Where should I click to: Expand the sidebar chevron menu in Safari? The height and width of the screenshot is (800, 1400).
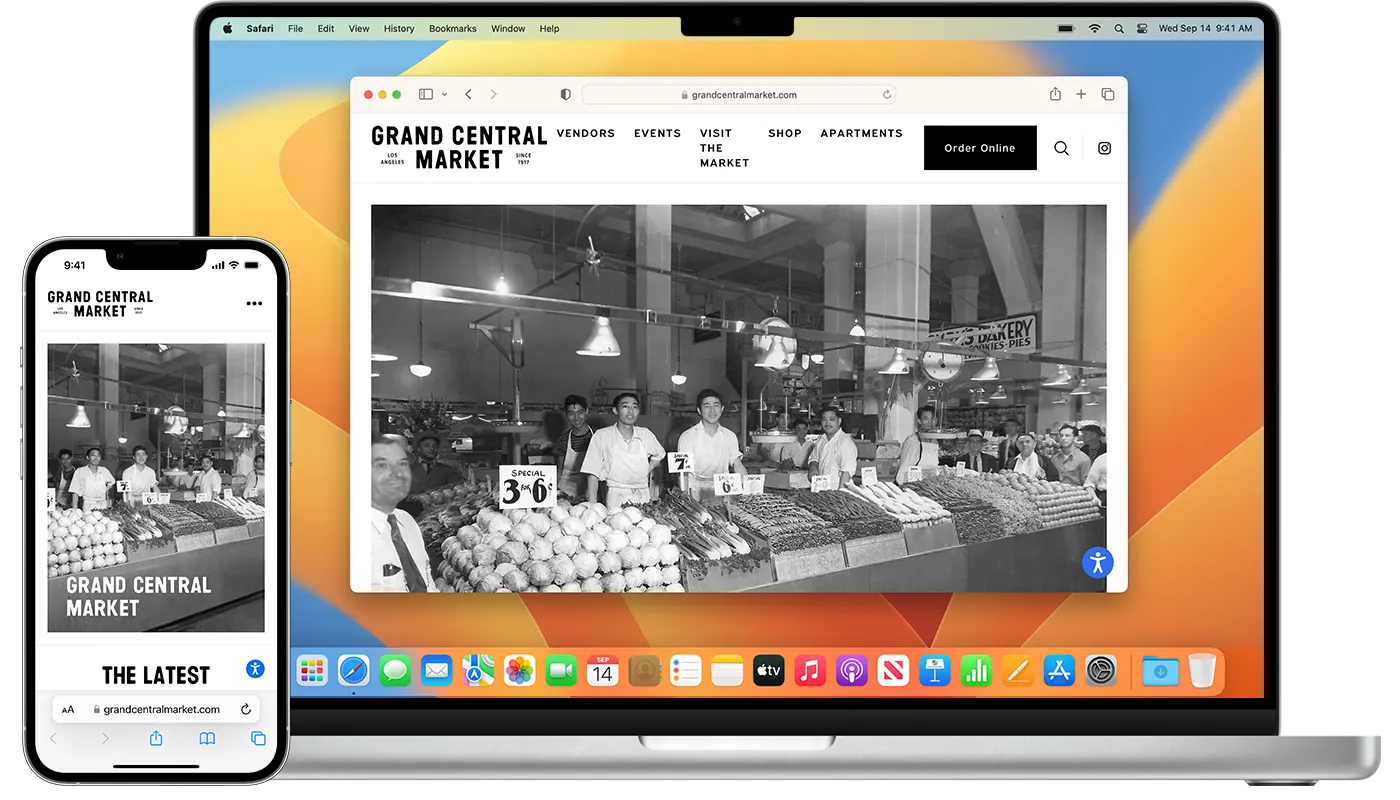tap(444, 94)
